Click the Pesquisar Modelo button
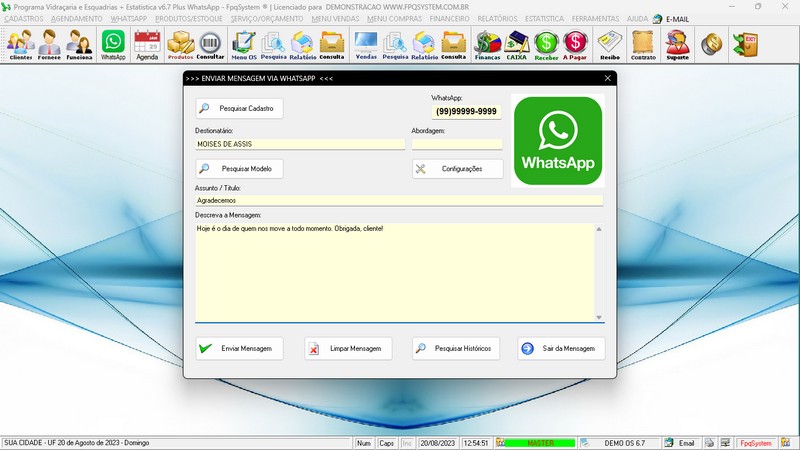 point(239,168)
